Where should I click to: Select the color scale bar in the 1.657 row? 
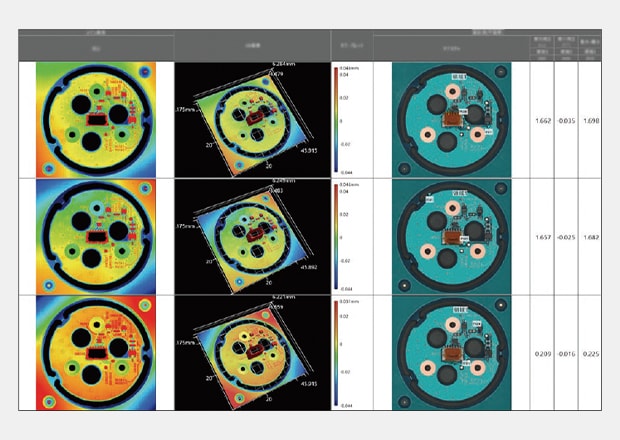pyautogui.click(x=336, y=236)
